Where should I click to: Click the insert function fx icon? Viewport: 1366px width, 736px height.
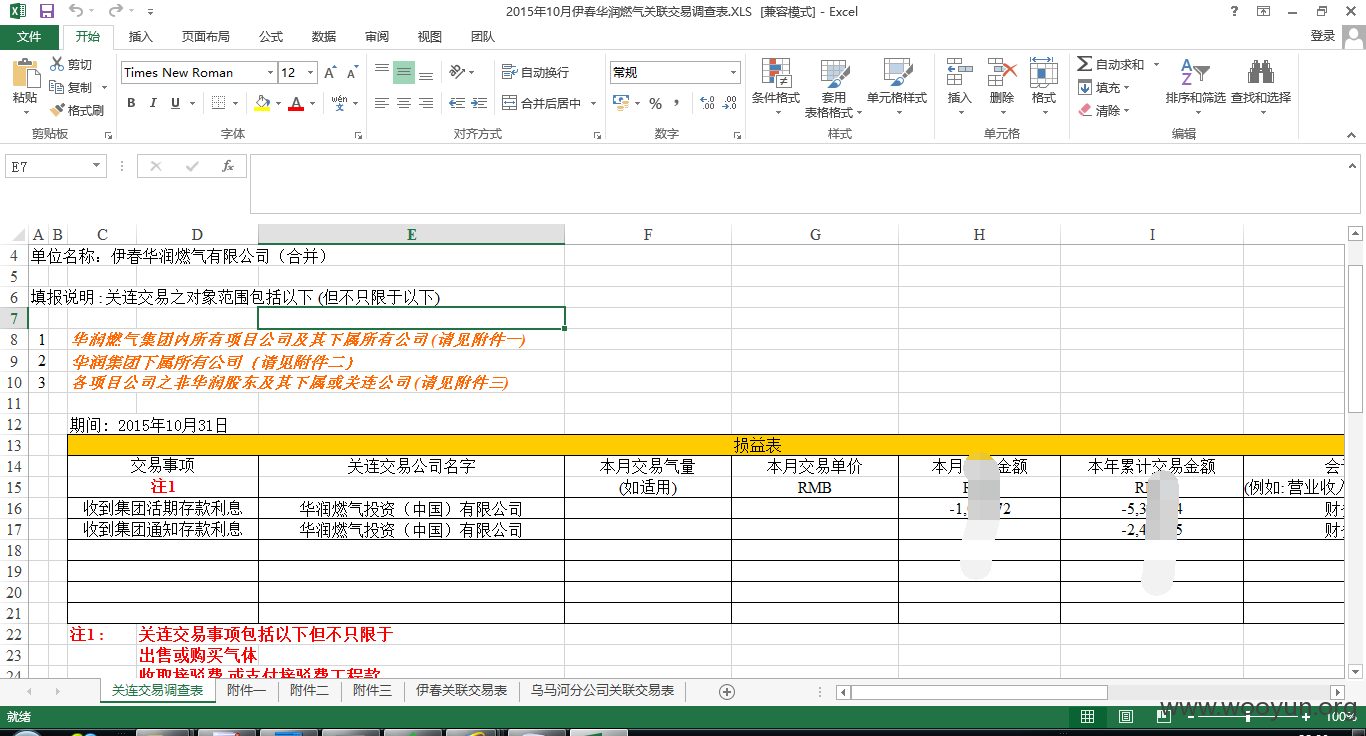pos(228,166)
